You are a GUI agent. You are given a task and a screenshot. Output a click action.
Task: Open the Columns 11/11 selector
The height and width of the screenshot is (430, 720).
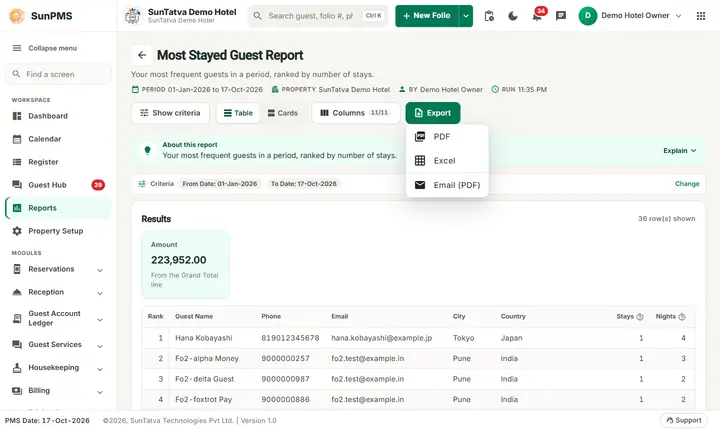click(x=355, y=113)
